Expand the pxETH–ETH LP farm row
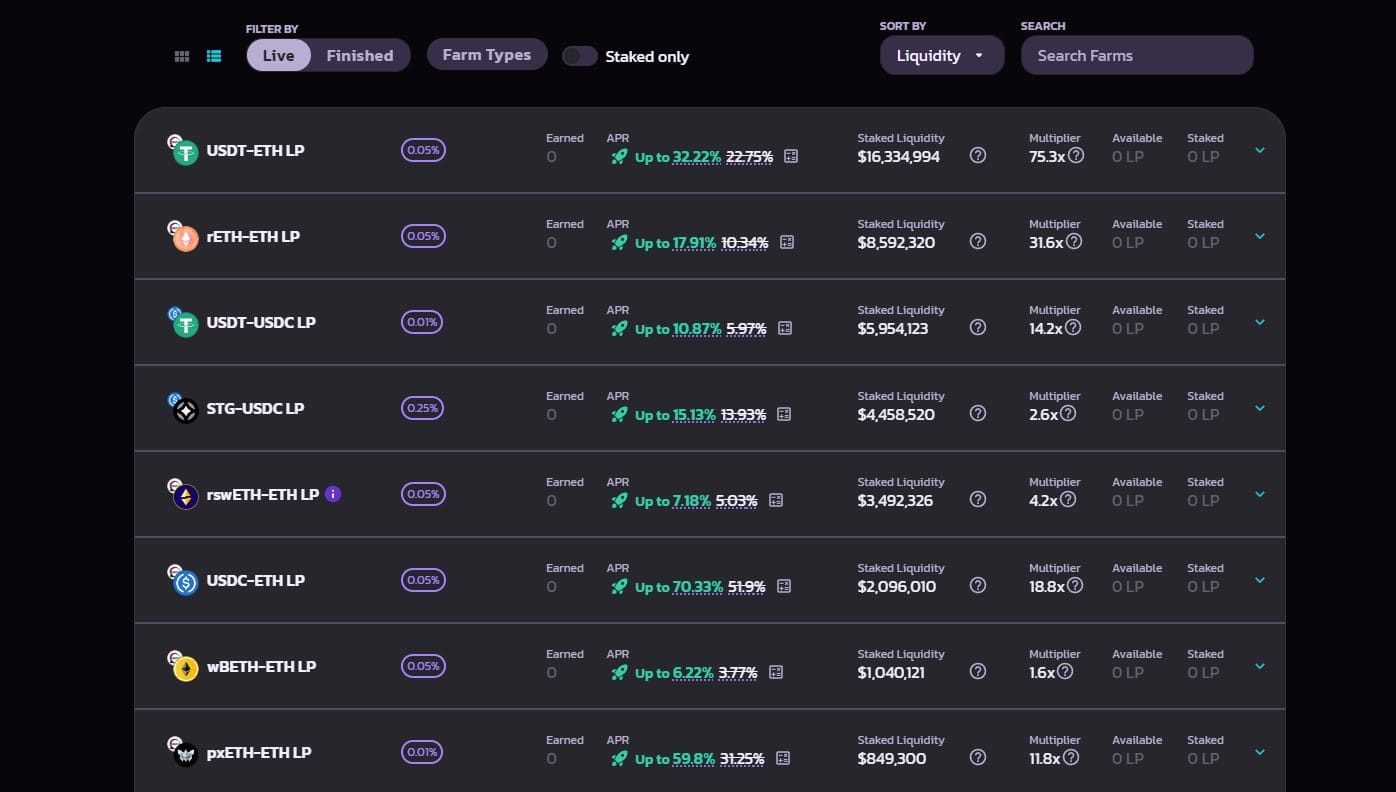Viewport: 1396px width, 792px height. [x=1259, y=751]
